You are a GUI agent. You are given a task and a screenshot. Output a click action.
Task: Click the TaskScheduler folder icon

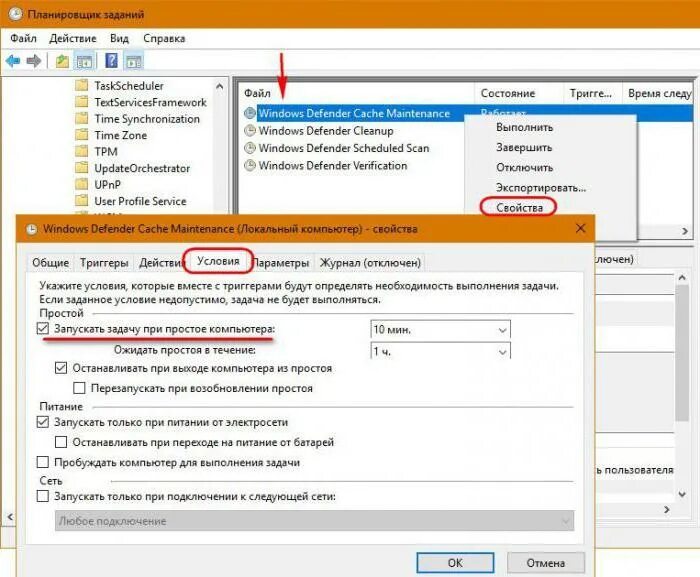pos(81,85)
